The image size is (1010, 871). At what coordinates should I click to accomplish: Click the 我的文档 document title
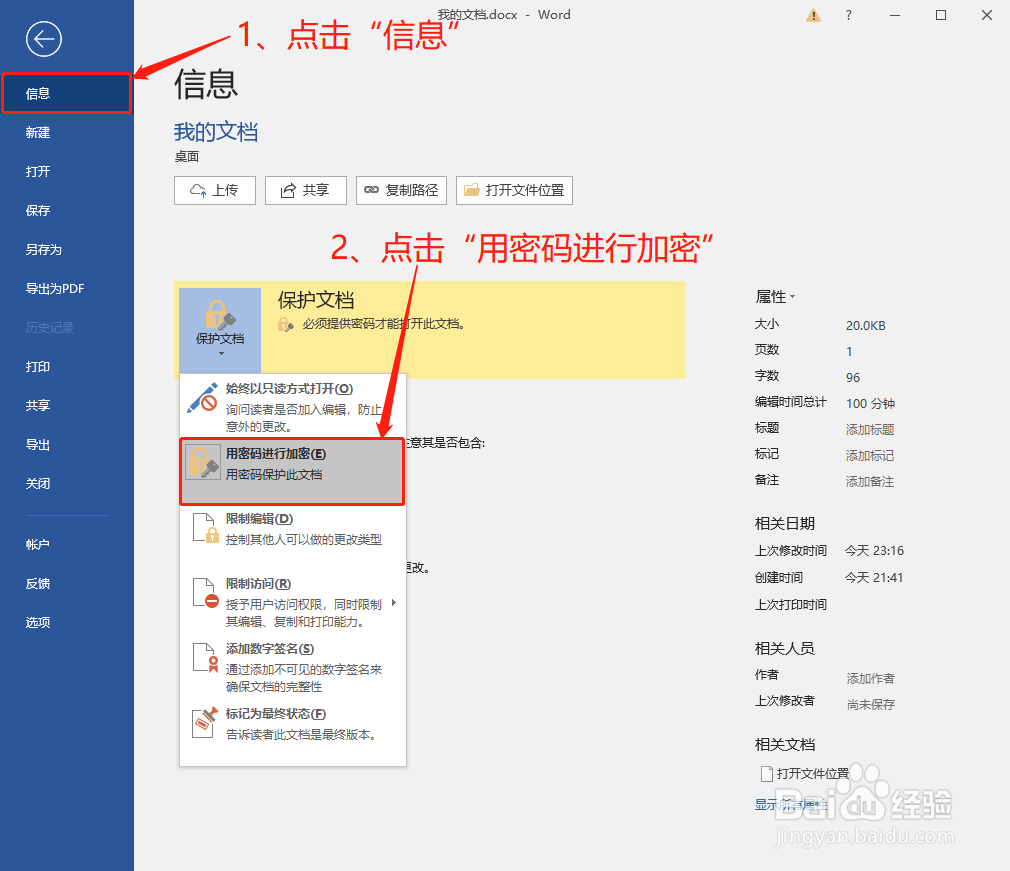click(x=216, y=132)
